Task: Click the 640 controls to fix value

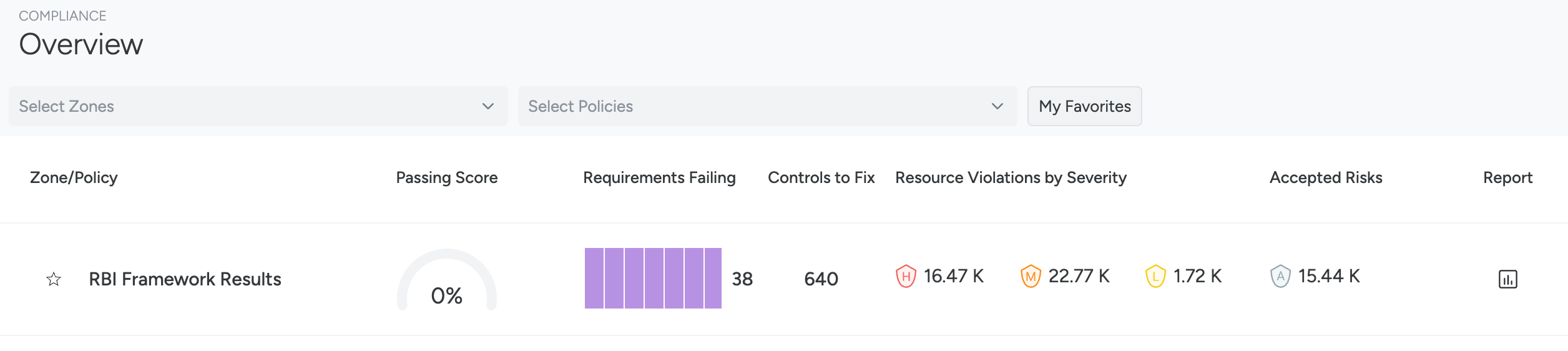Action: pyautogui.click(x=821, y=279)
